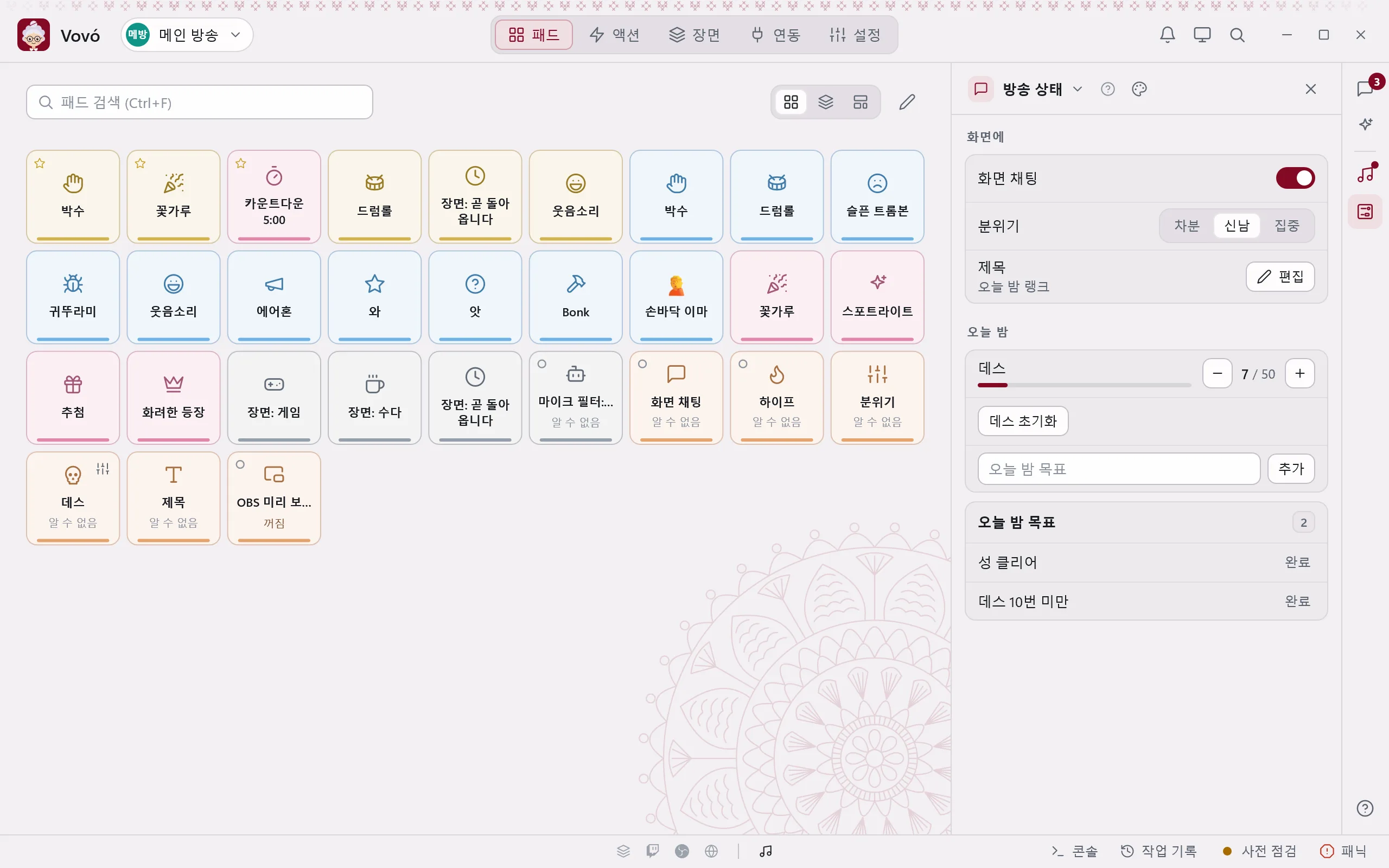Click the 편집 title button

coord(1280,277)
